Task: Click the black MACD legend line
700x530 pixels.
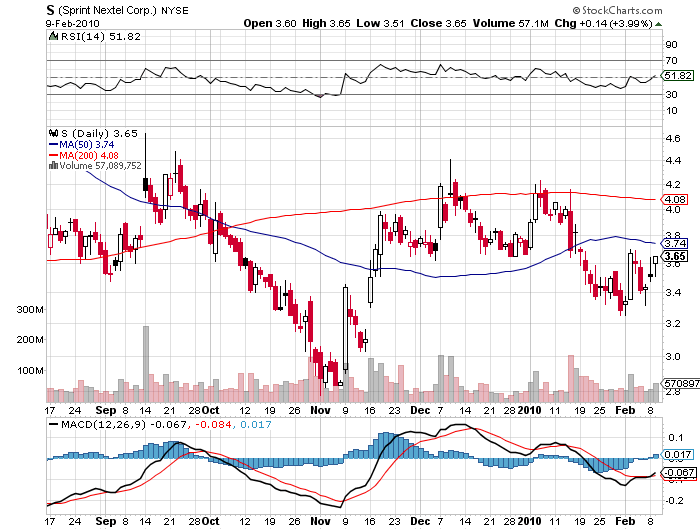Action: (54, 424)
